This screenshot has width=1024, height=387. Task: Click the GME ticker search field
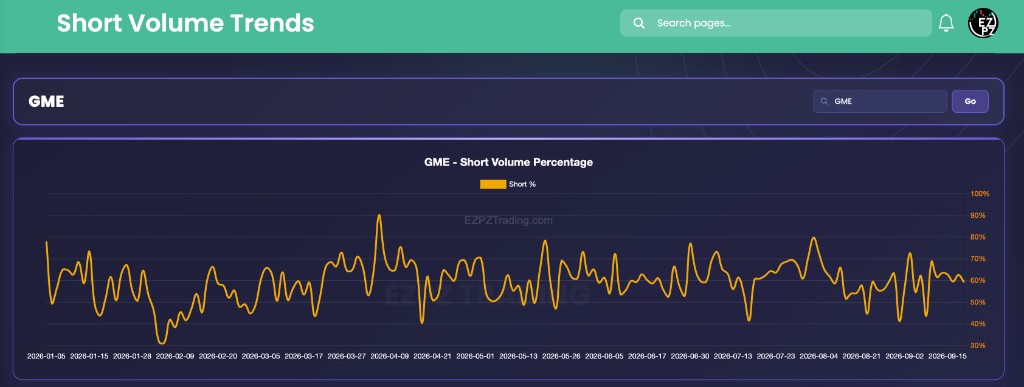click(x=880, y=101)
